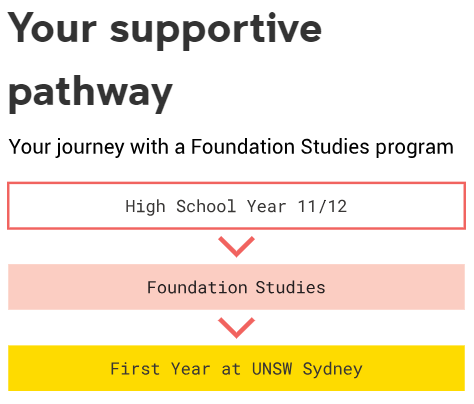Viewport: 474px width, 404px height.
Task: Click the word 'with' in the subtitle
Action: pos(149,147)
